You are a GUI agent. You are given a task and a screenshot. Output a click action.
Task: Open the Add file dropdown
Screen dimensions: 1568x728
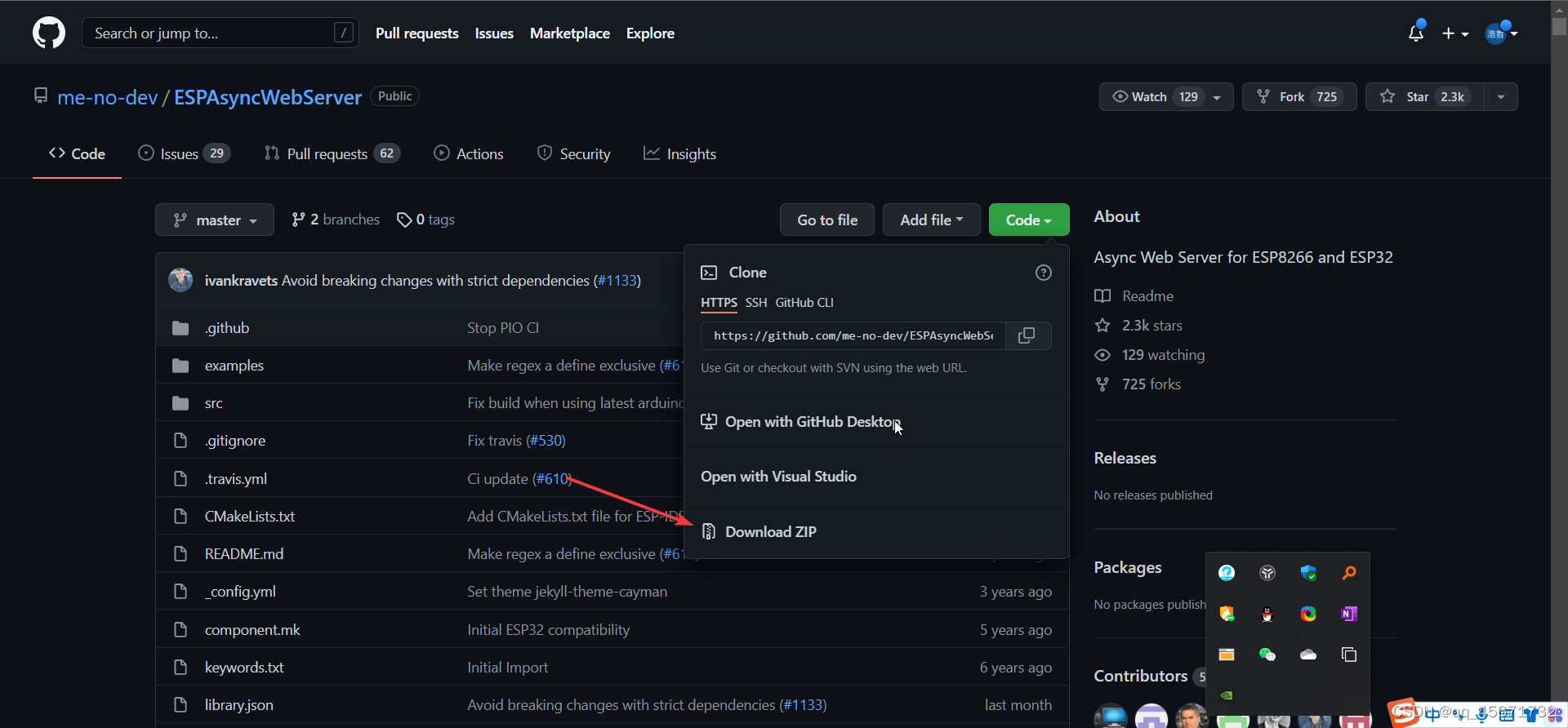coord(932,220)
